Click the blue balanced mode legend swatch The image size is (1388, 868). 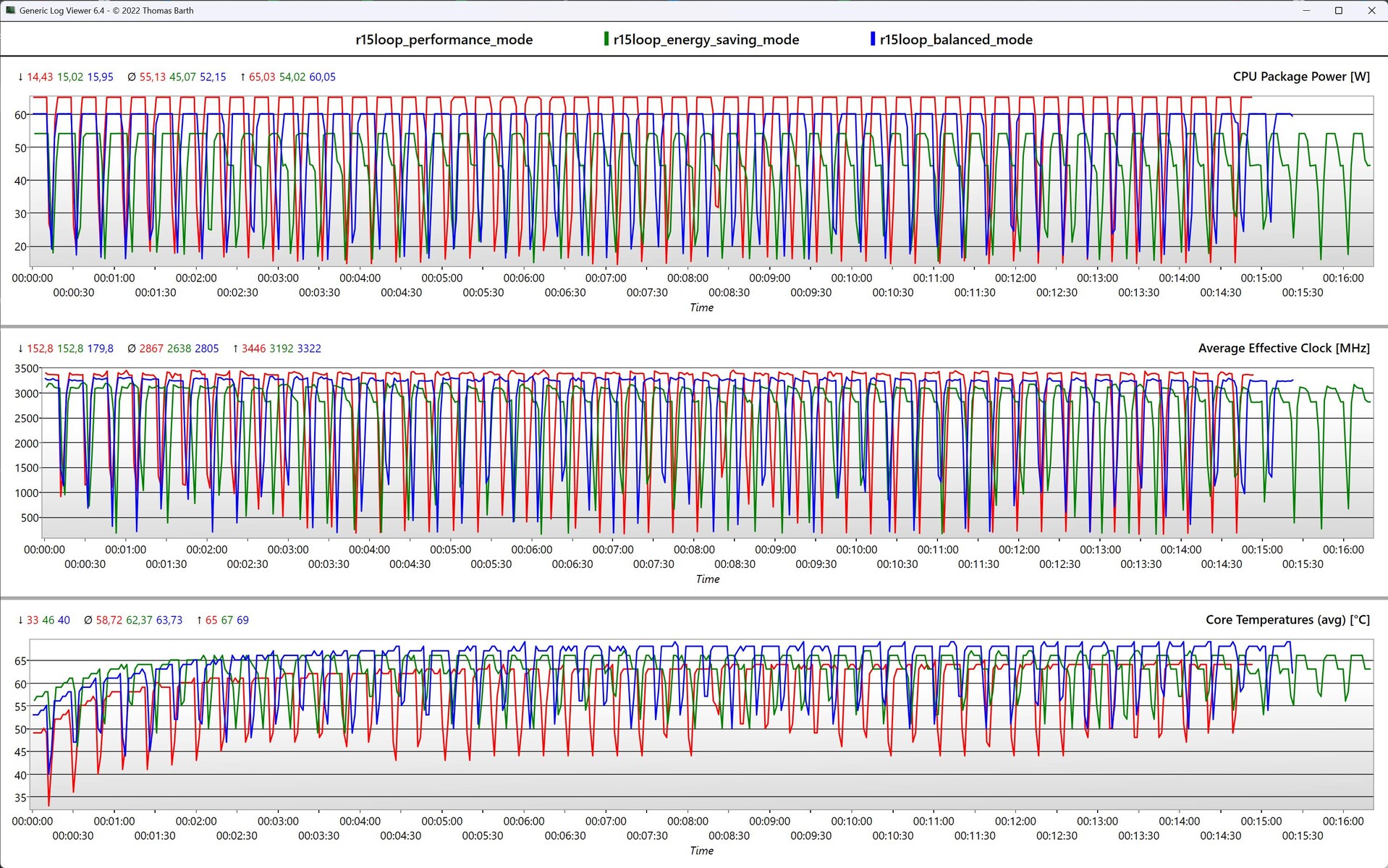[x=873, y=39]
